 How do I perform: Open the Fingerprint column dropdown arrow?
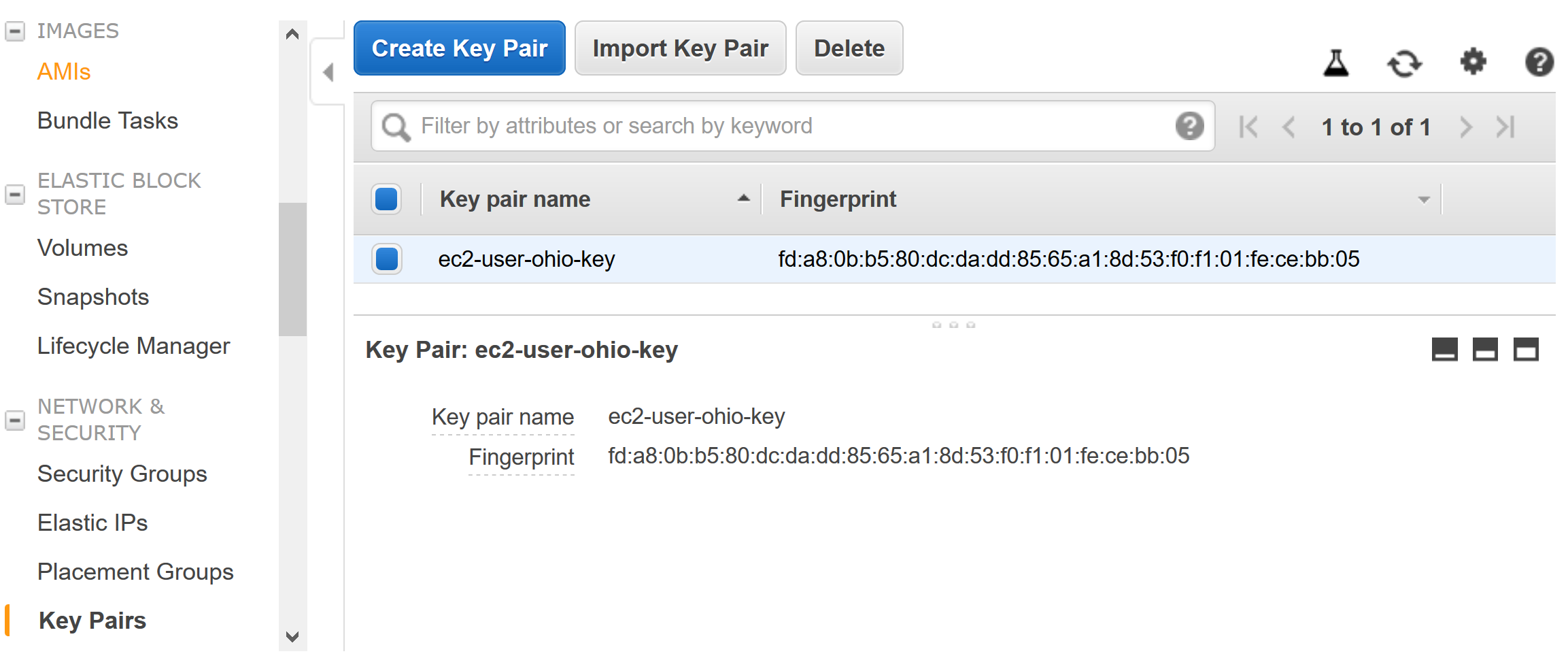(1423, 199)
